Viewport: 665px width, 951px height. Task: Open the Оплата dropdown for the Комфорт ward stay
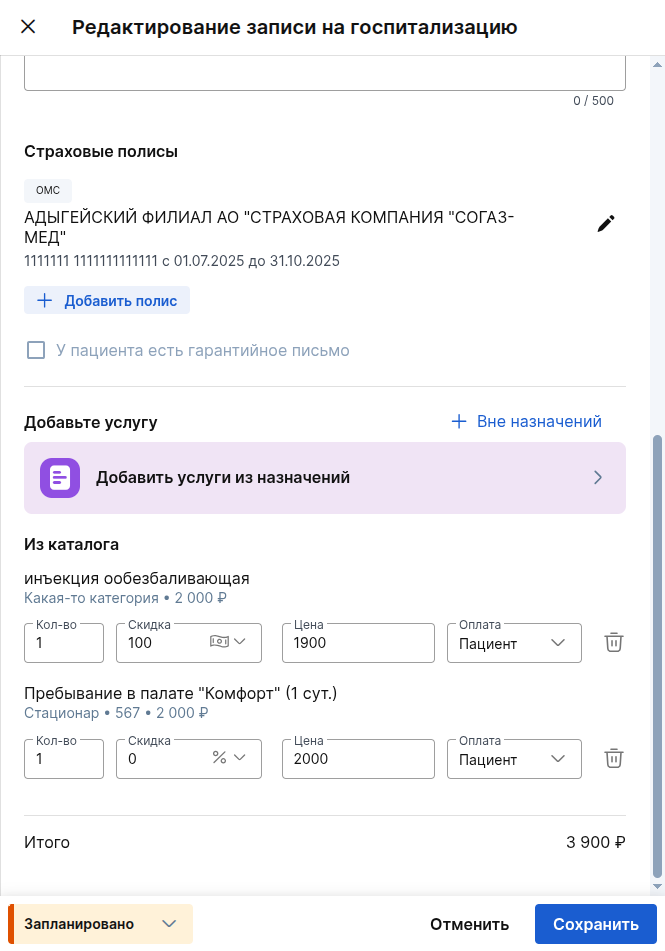click(514, 758)
